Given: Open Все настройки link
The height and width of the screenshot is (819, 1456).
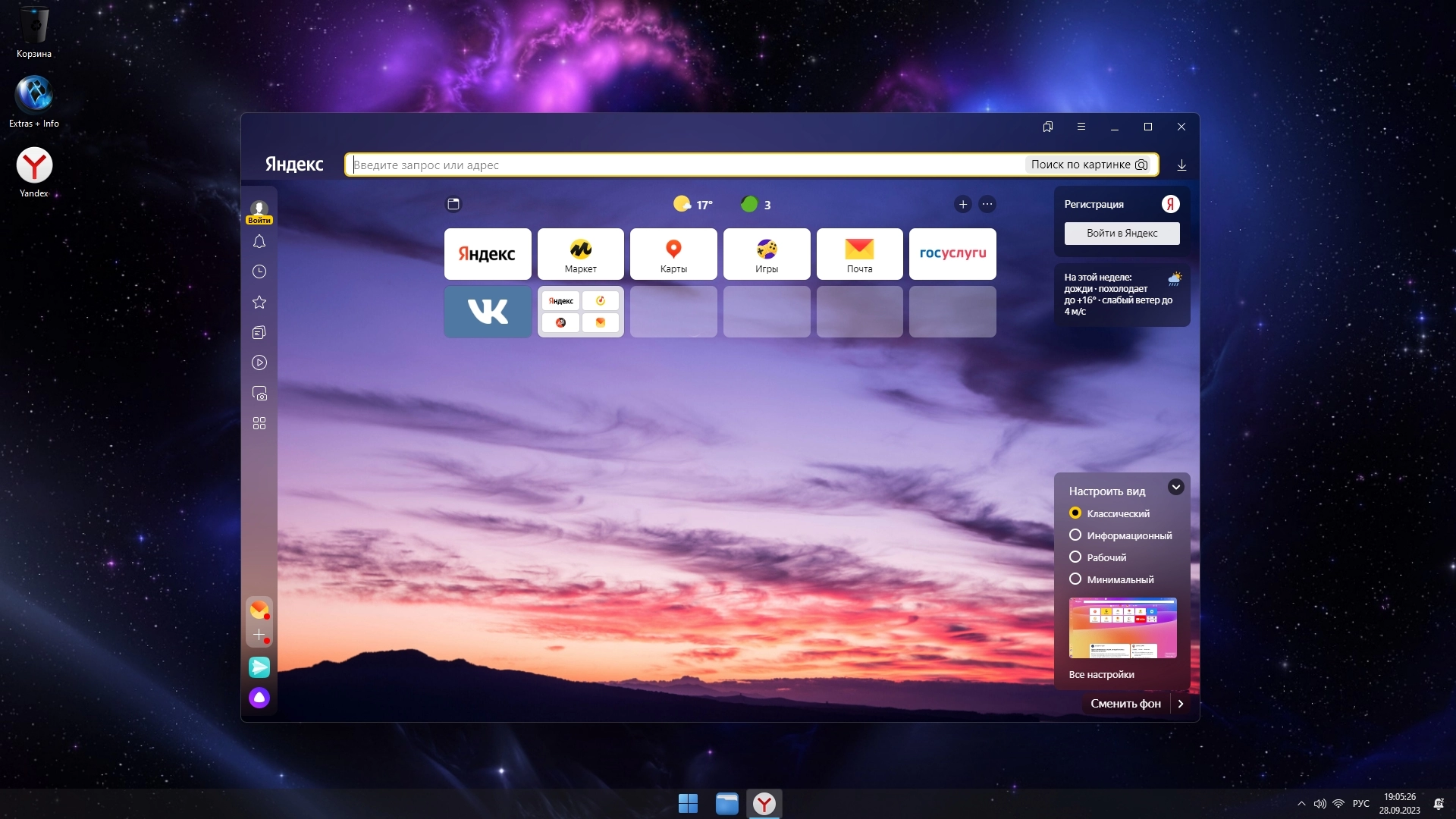Looking at the screenshot, I should (x=1101, y=675).
